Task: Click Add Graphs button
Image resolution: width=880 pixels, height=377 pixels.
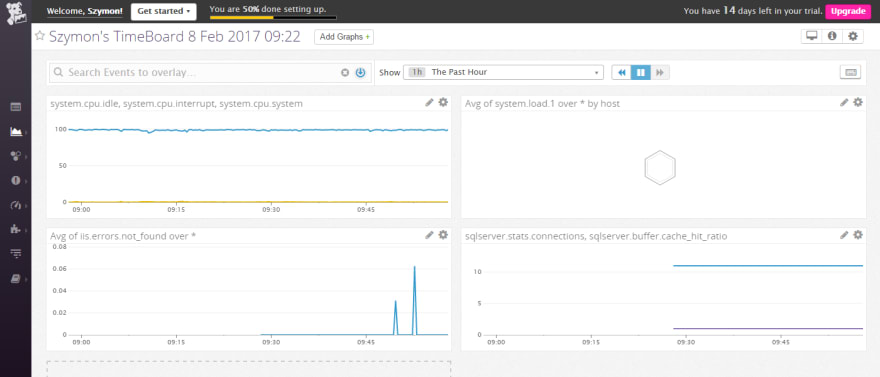Action: 344,37
